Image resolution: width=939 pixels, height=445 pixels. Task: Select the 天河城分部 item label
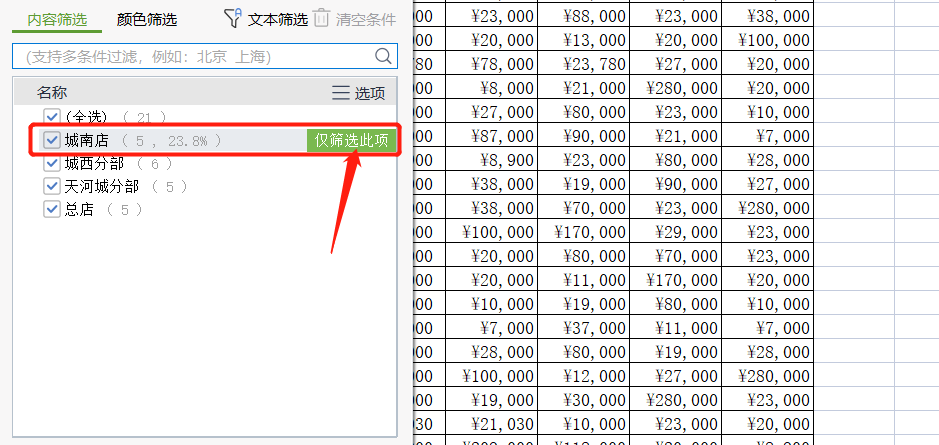102,186
